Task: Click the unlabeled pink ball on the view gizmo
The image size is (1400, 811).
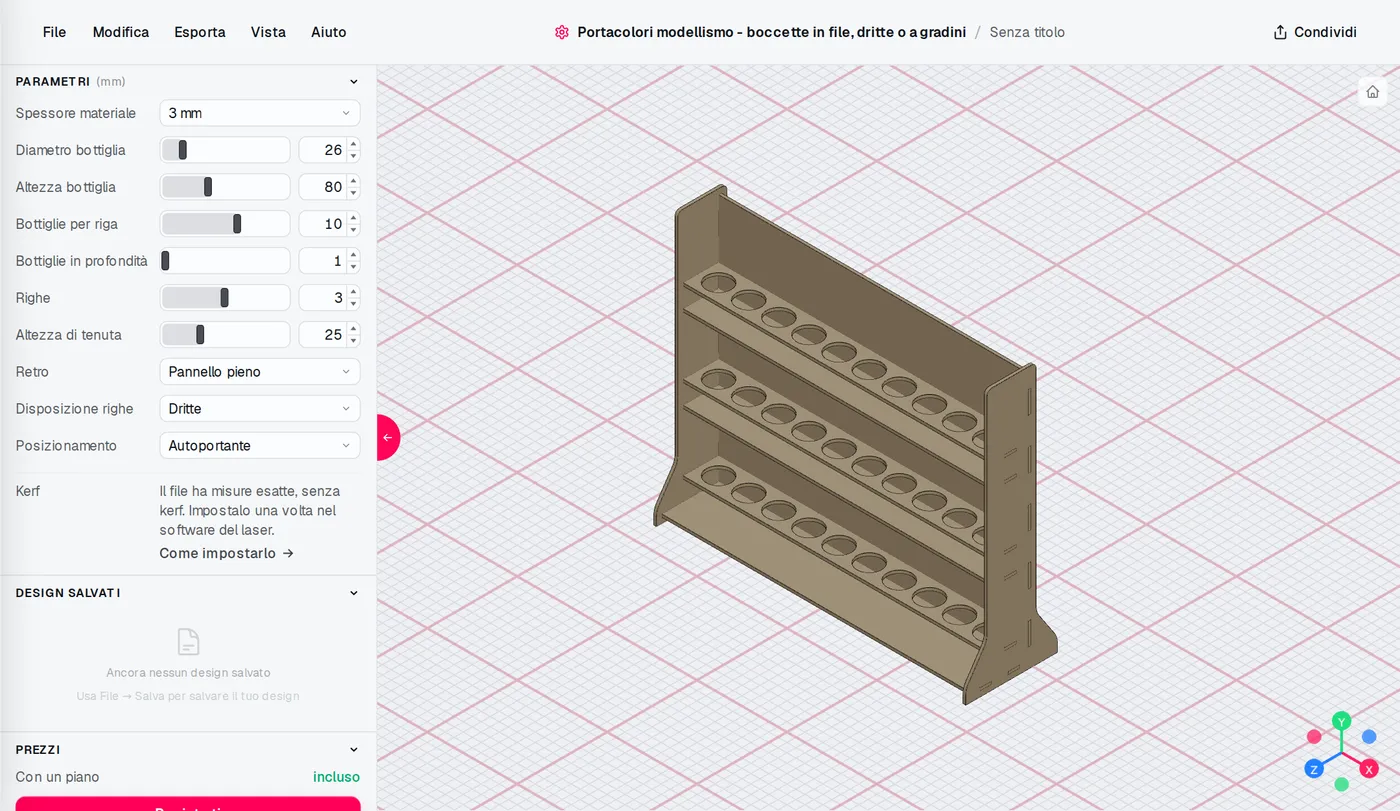Action: coord(1314,737)
